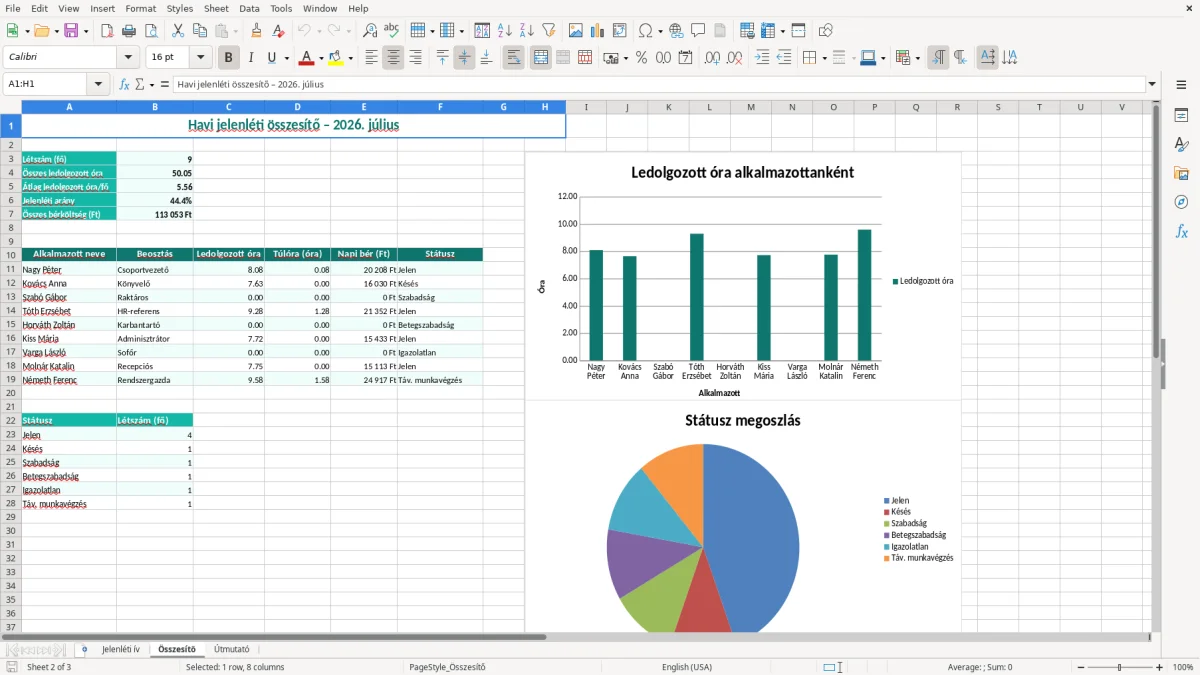Open background color dropdown arrow
Viewport: 1200px width, 675px height.
click(350, 58)
